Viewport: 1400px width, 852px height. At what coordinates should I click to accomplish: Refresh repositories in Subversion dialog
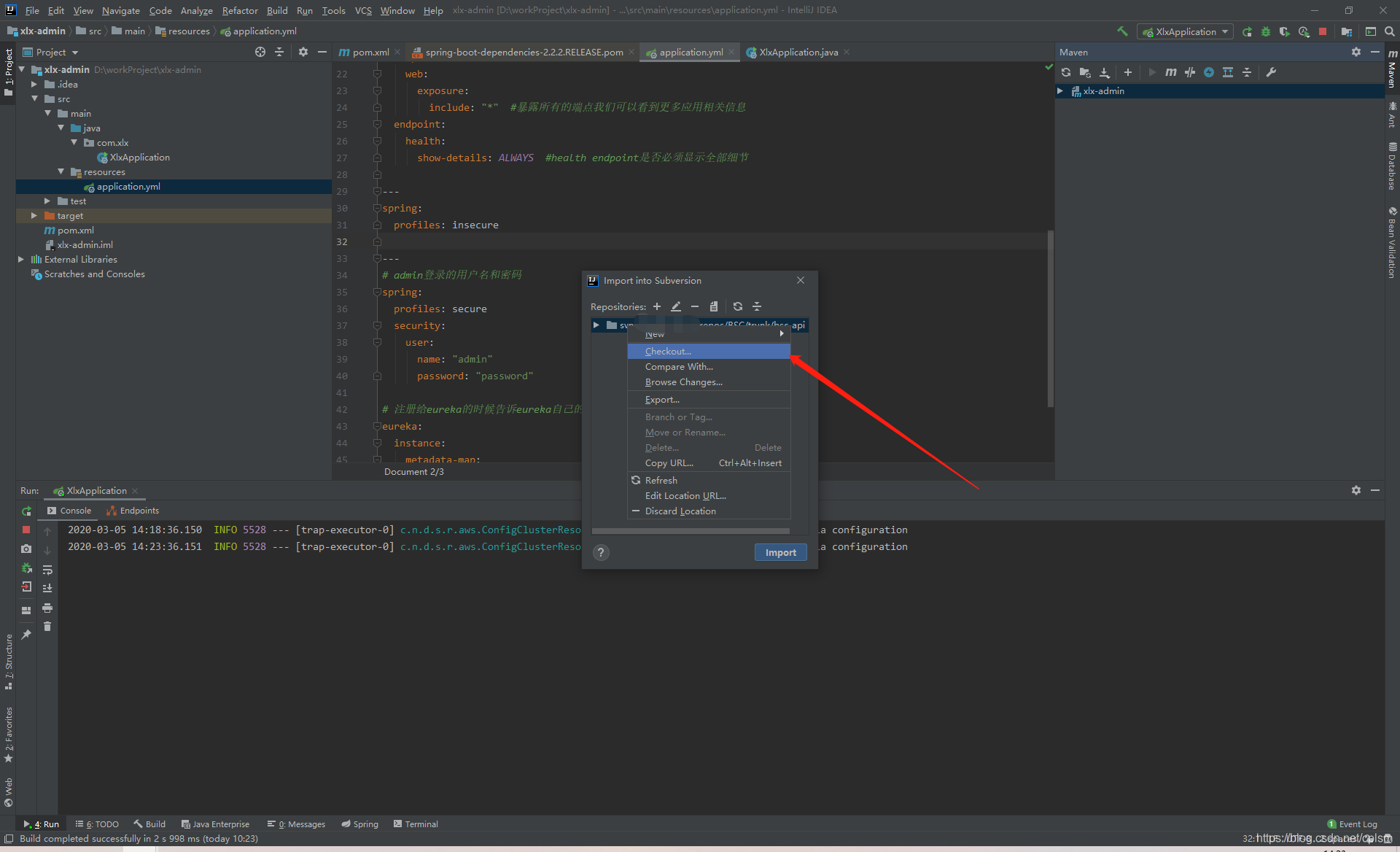(738, 306)
